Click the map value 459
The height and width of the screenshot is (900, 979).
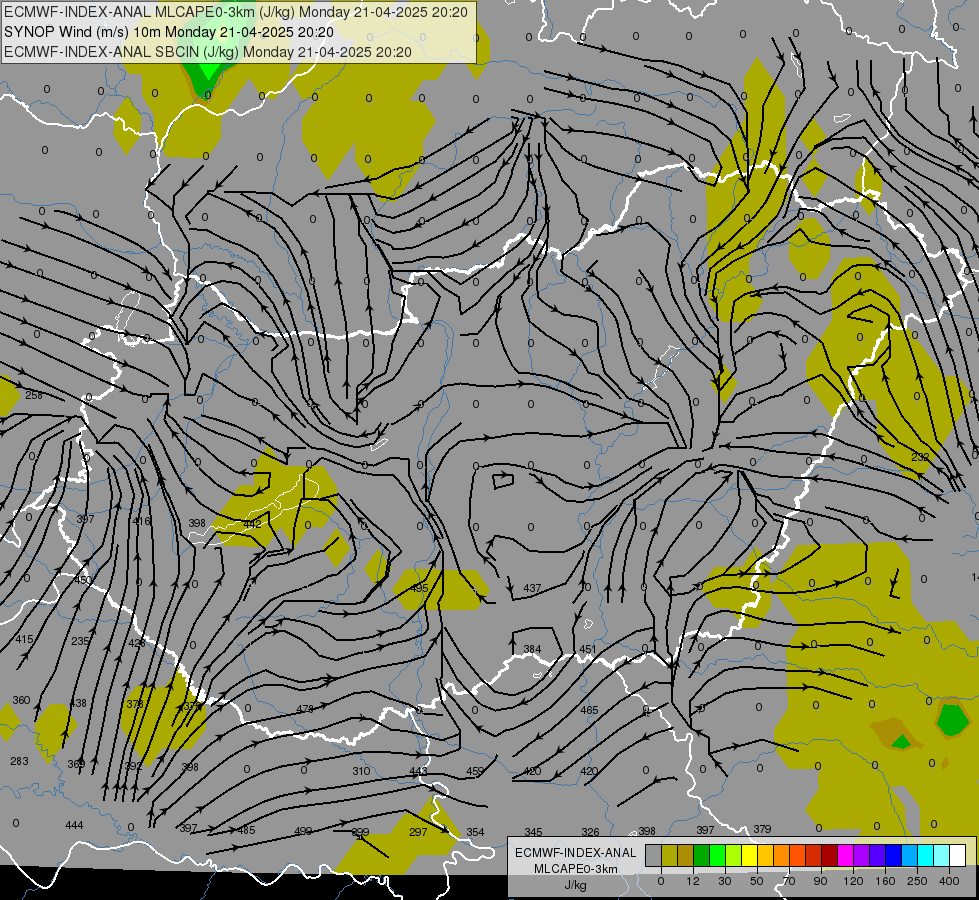[475, 771]
